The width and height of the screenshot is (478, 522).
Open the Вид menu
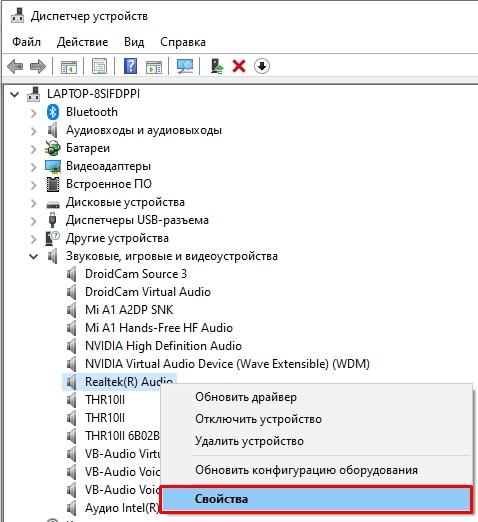coord(134,42)
